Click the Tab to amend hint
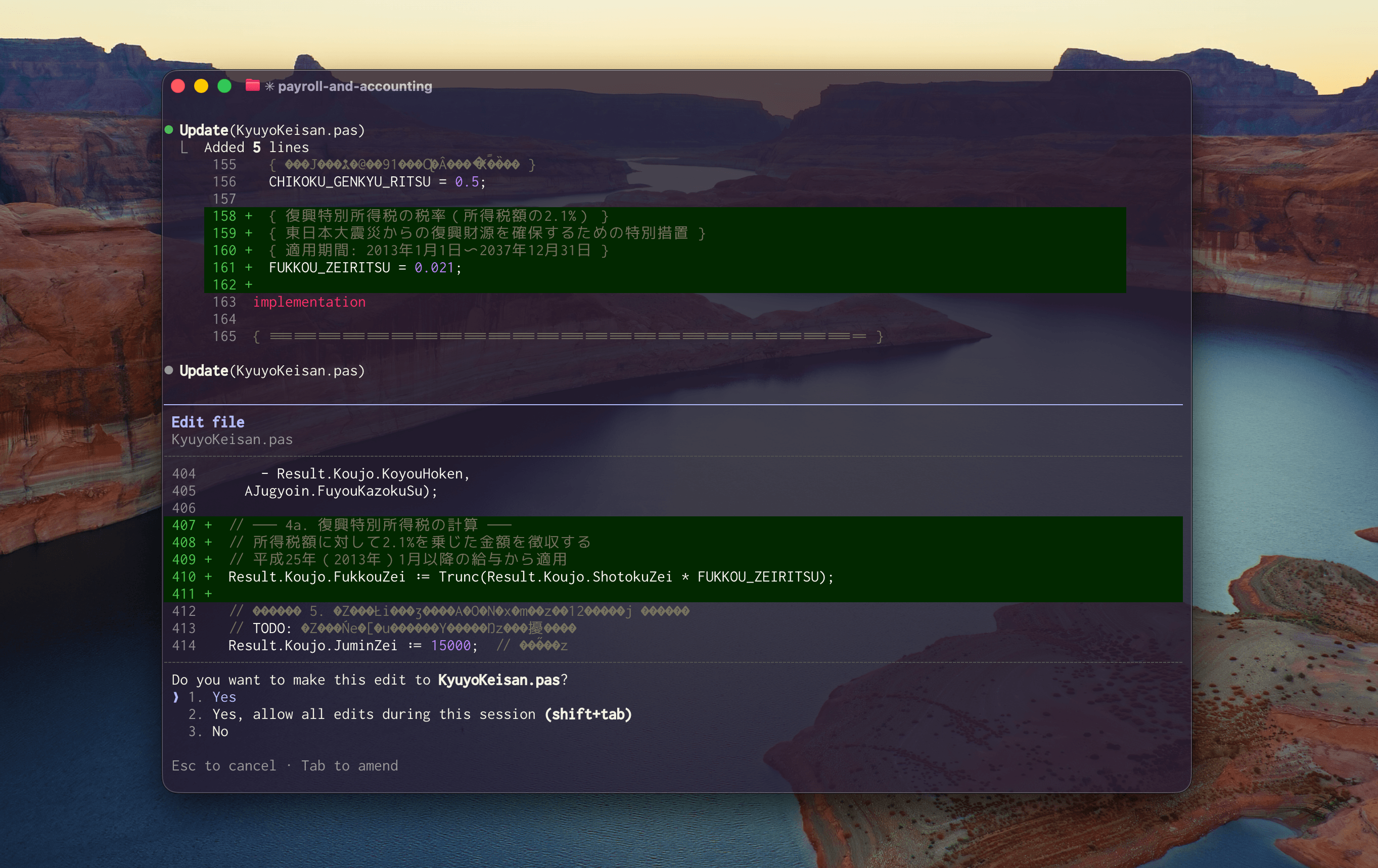This screenshot has width=1378, height=868. coord(349,765)
